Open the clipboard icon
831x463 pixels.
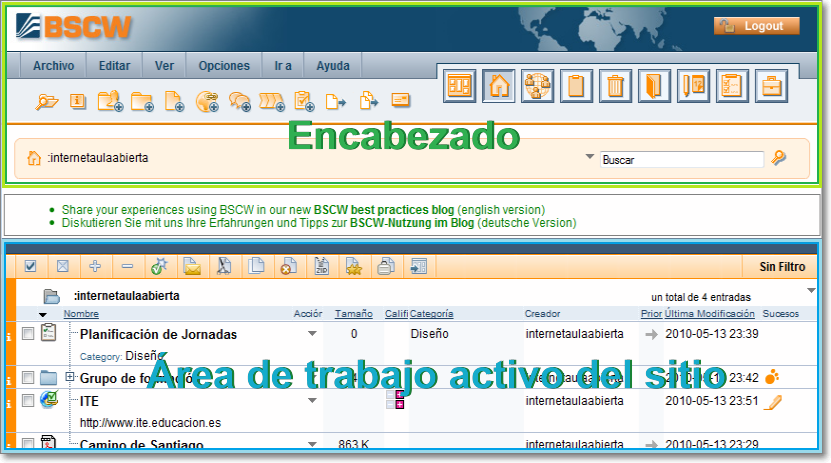576,86
